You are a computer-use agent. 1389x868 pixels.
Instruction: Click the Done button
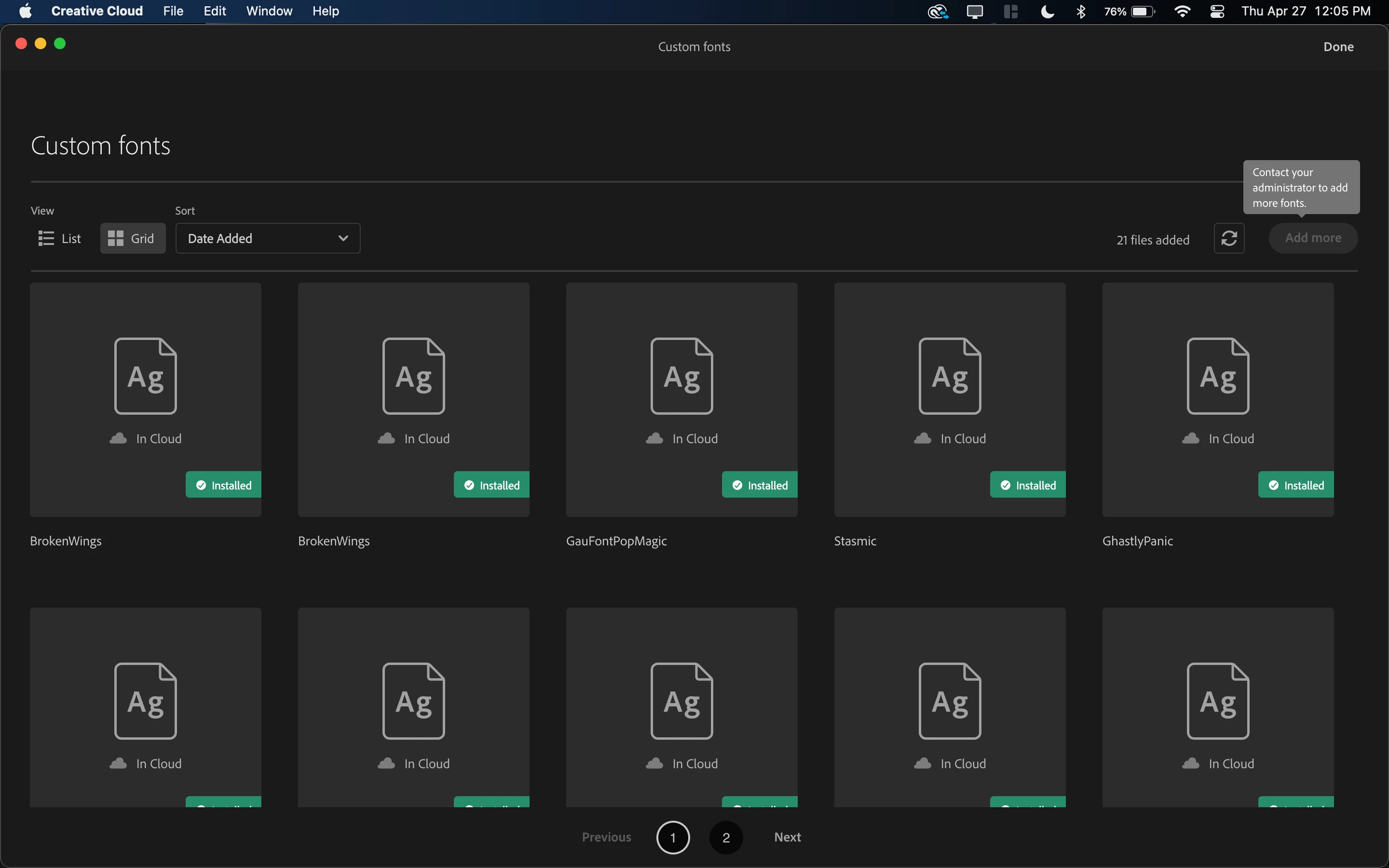point(1338,46)
